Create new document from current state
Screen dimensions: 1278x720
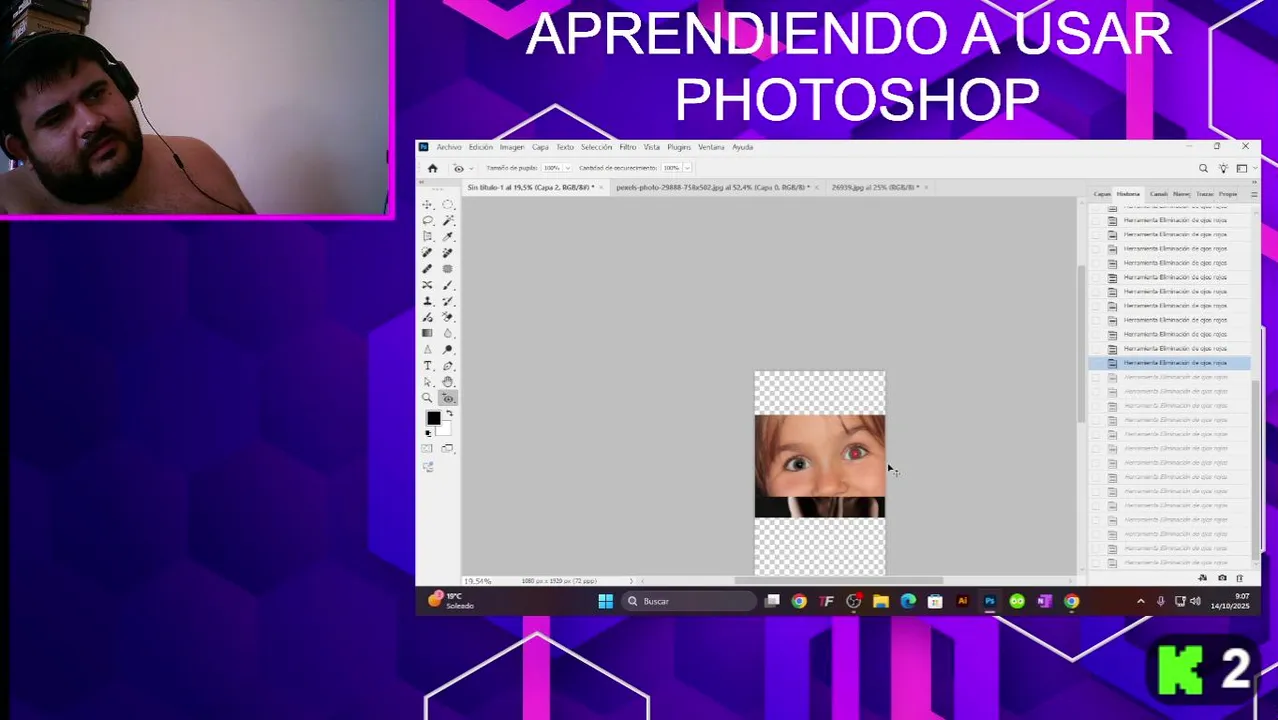tap(1203, 578)
